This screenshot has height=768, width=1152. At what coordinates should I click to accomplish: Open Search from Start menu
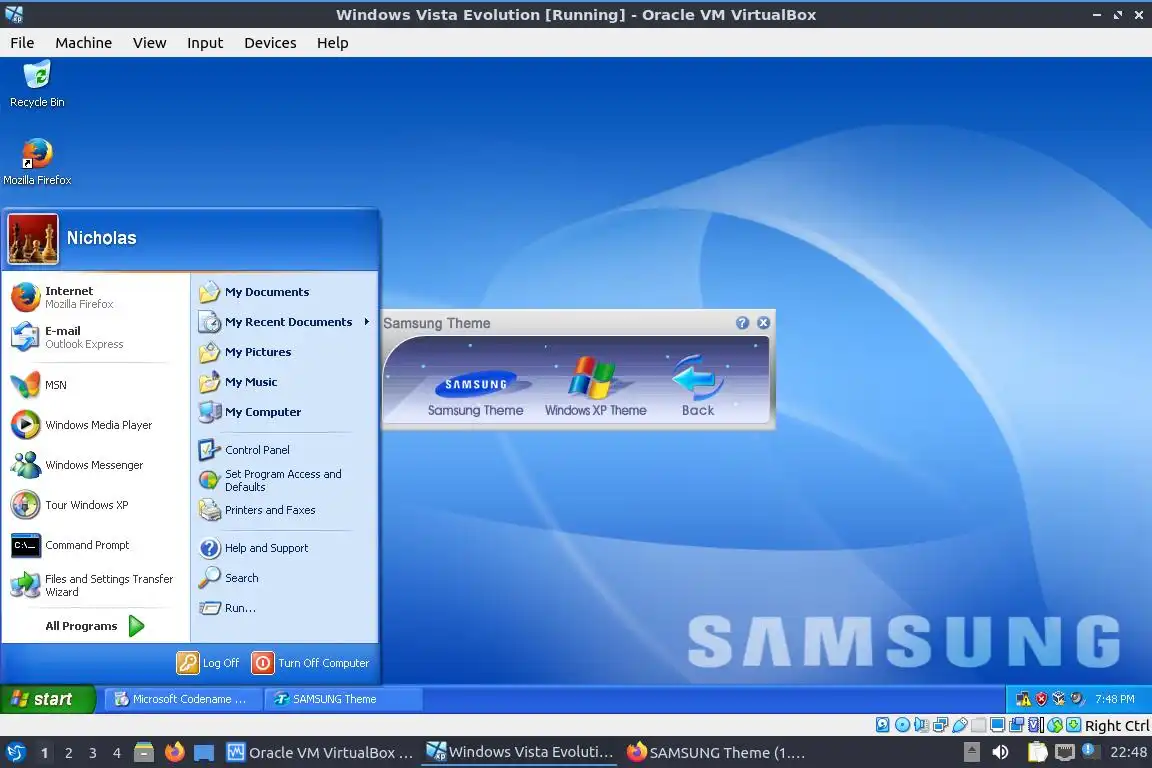click(x=285, y=578)
